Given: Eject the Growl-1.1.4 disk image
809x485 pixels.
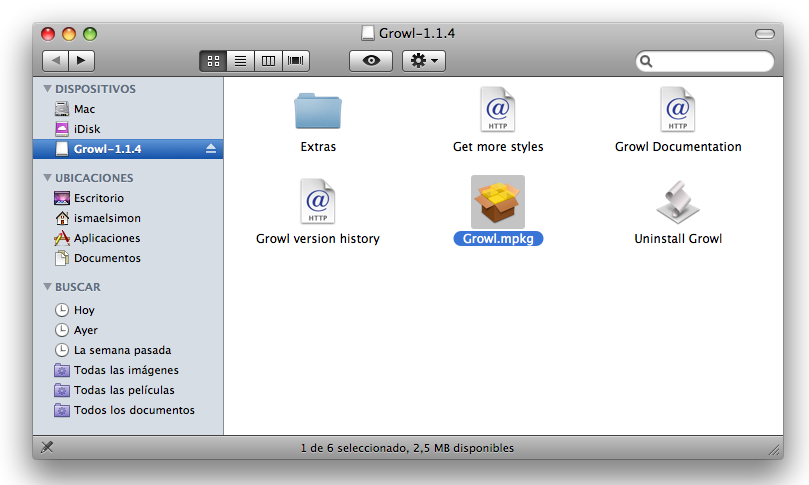Looking at the screenshot, I should [x=211, y=149].
